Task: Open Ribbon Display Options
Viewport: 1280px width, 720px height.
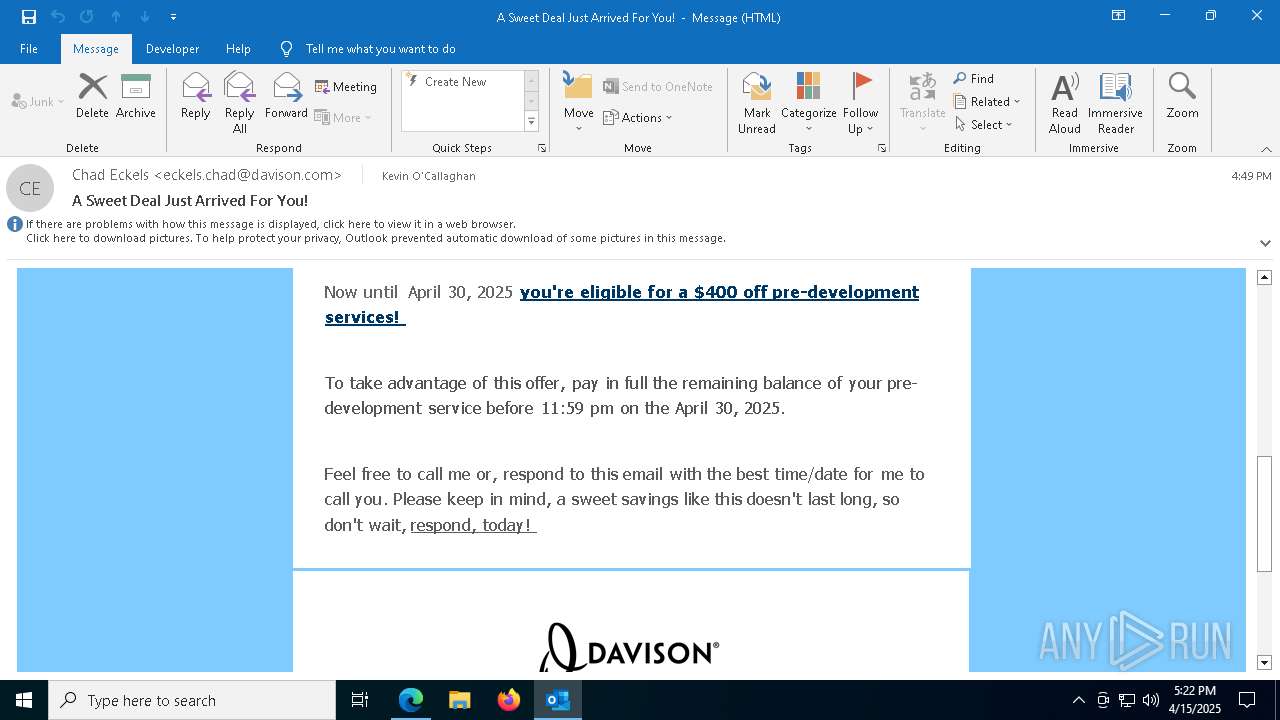Action: [1119, 16]
